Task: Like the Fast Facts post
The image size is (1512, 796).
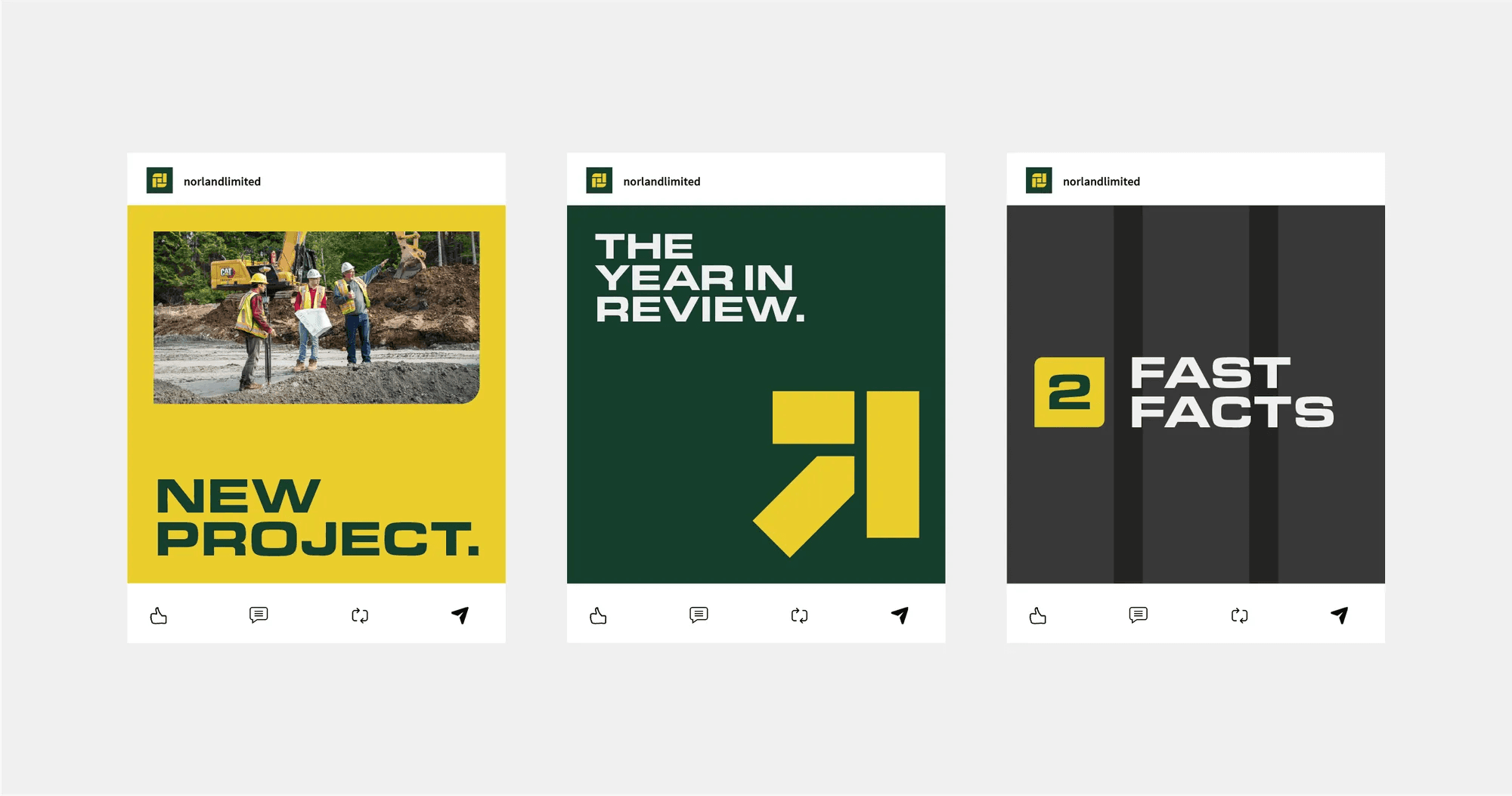Action: pyautogui.click(x=1038, y=616)
